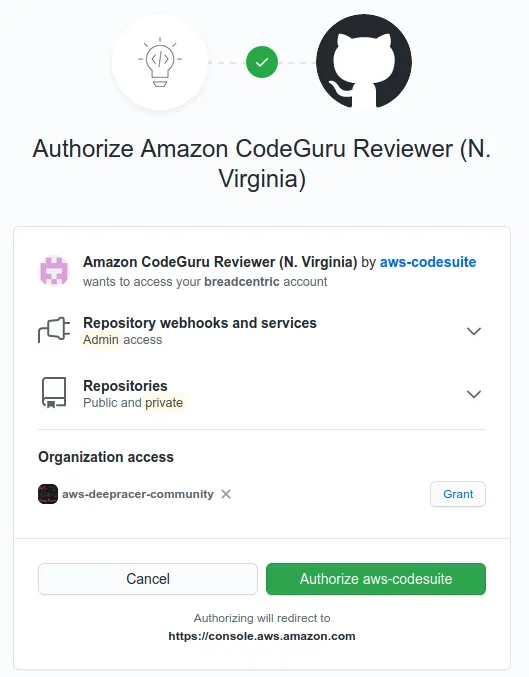Viewport: 529px width, 677px height.
Task: Click the webhook plug icon
Action: point(54,331)
